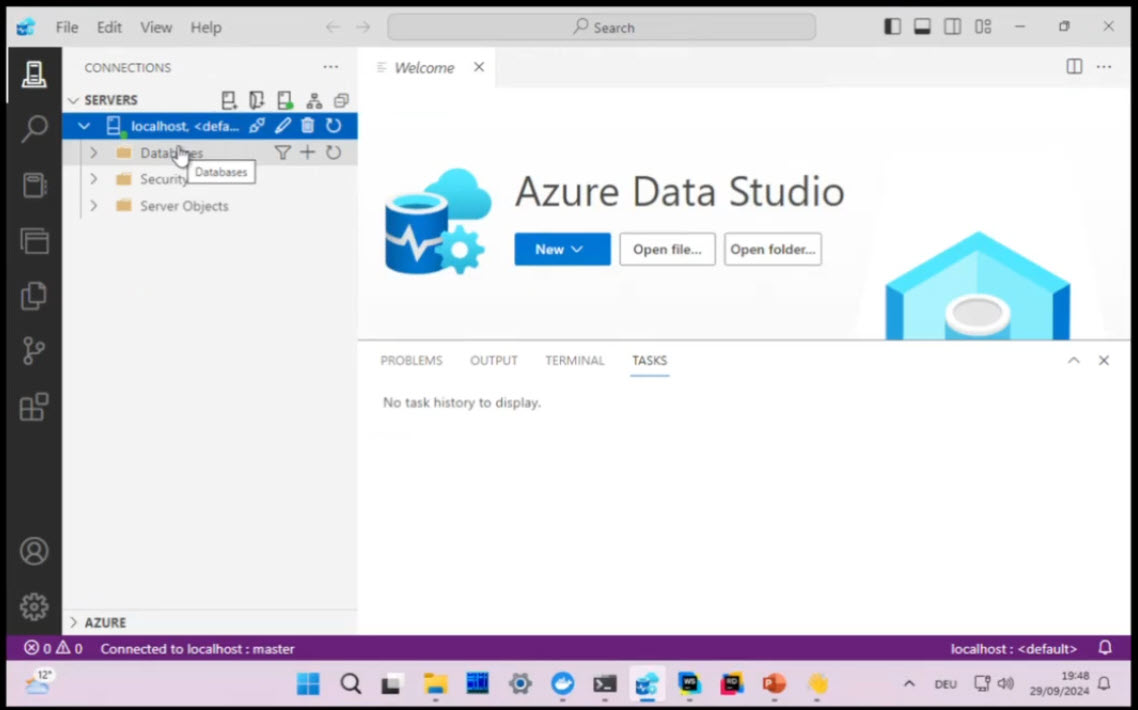The image size is (1138, 710).
Task: Click localhost : <default> in status bar
Action: [x=1014, y=648]
